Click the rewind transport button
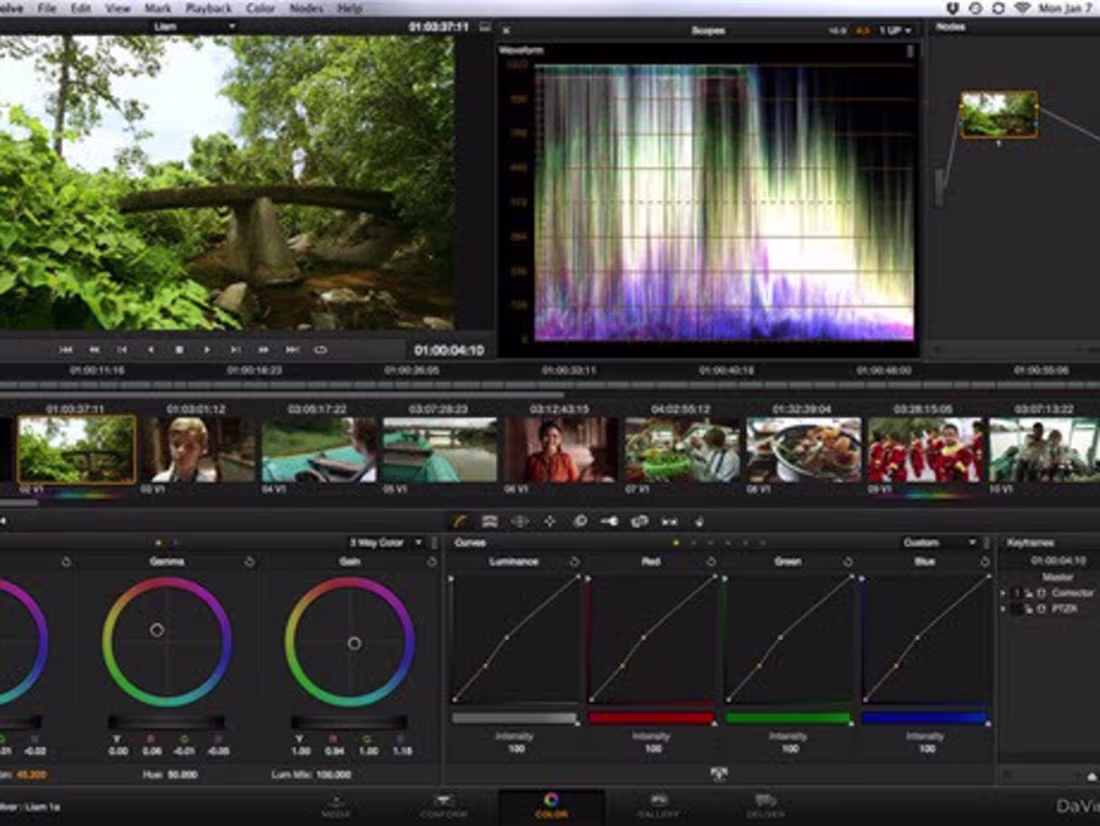Screen dimensions: 1100x826 click(x=94, y=349)
